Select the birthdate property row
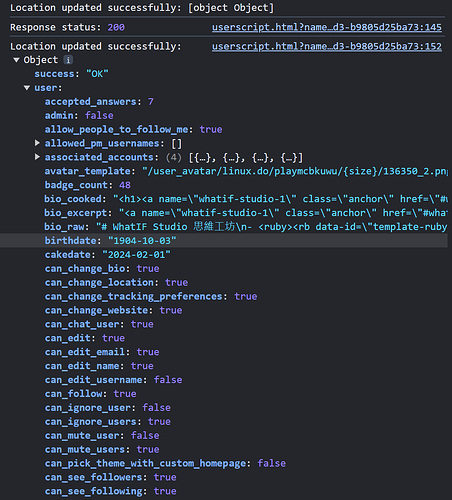This screenshot has width=452, height=500. 223,241
